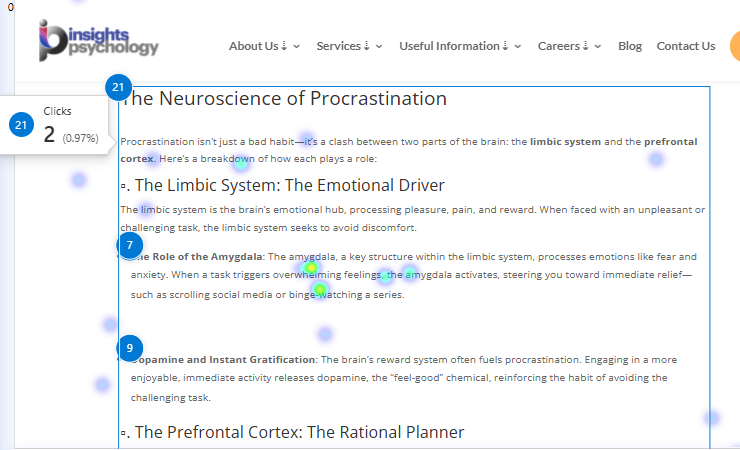Click the Services menu label
This screenshot has height=450, width=740.
[338, 46]
